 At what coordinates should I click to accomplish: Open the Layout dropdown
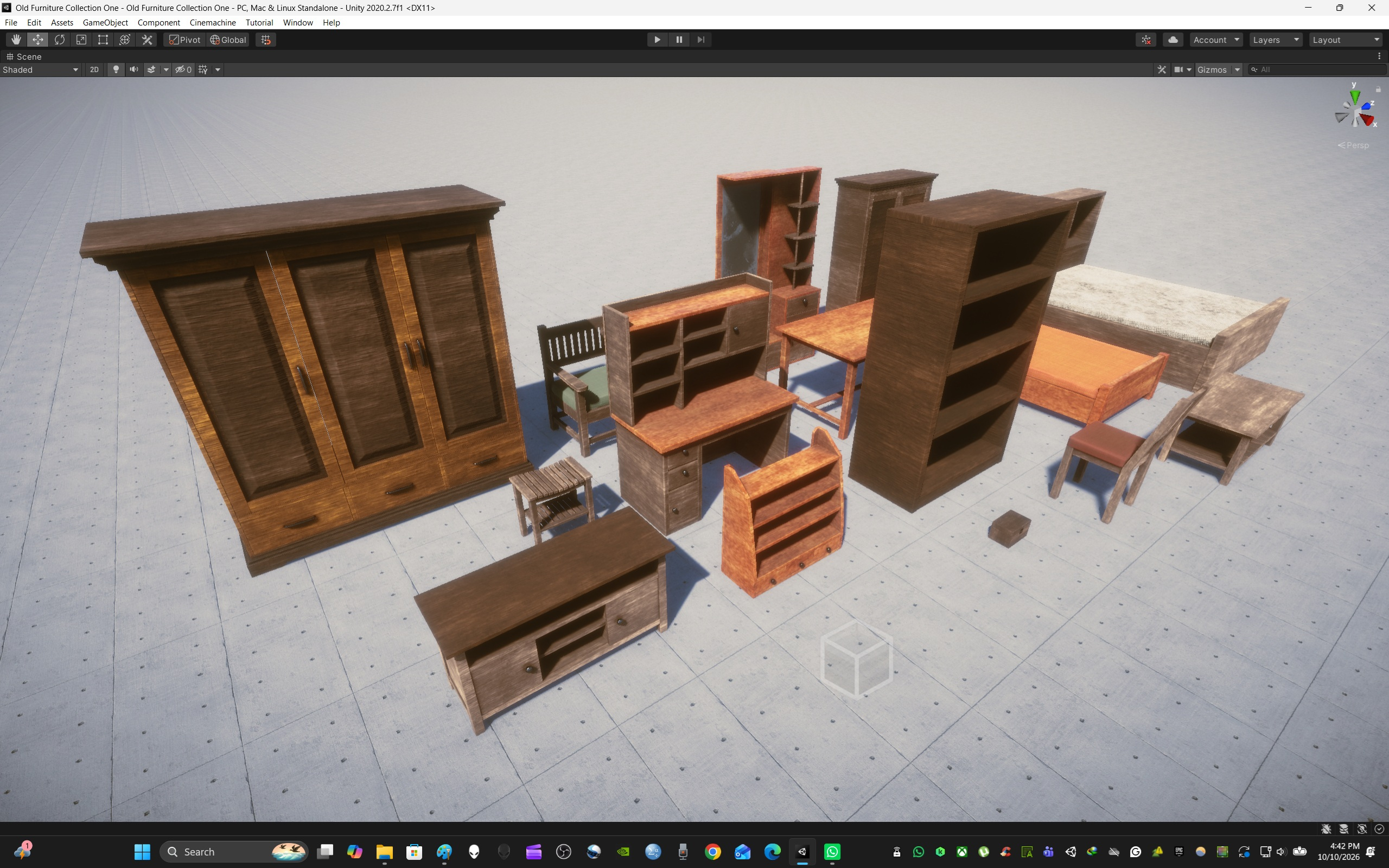(x=1346, y=40)
